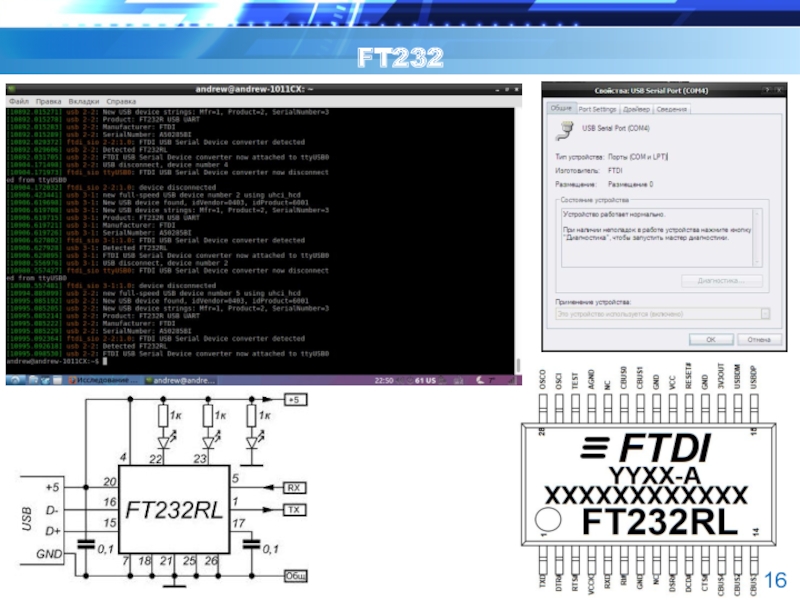Click the YYXX-A marking on chip package
The height and width of the screenshot is (600, 800).
[x=655, y=476]
